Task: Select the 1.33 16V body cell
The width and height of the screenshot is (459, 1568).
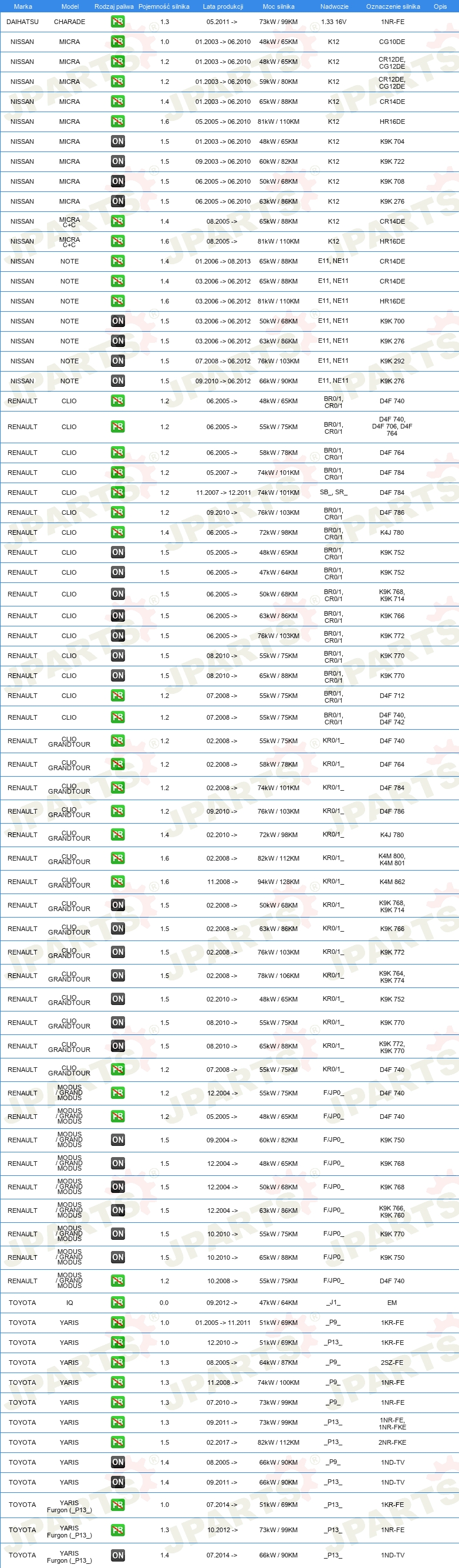Action: tap(333, 22)
